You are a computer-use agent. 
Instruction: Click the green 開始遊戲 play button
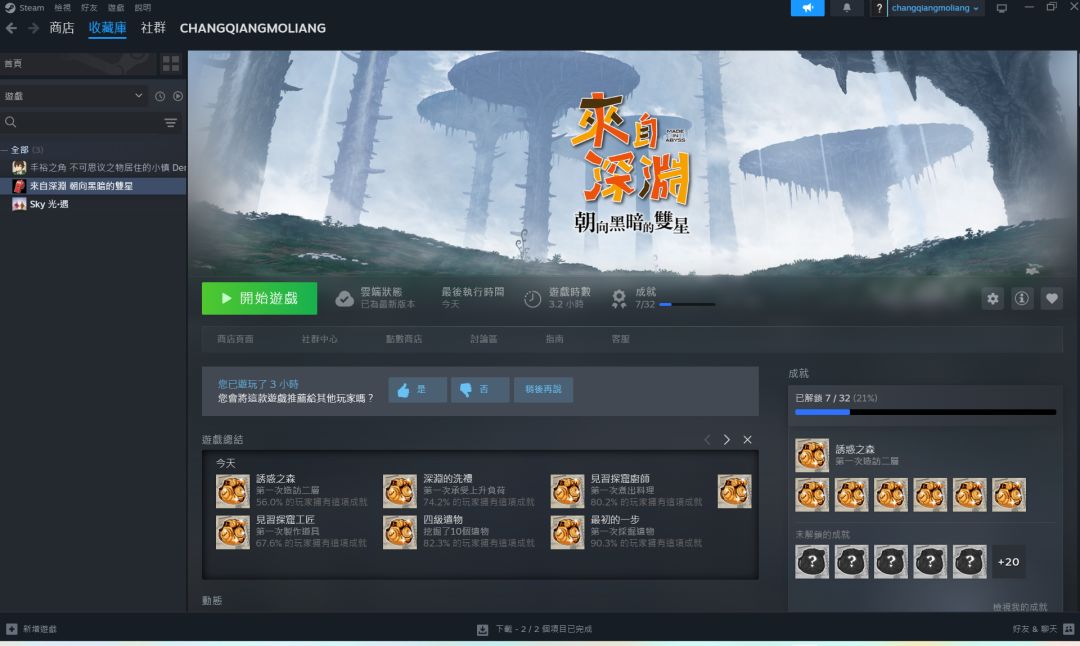[x=260, y=298]
